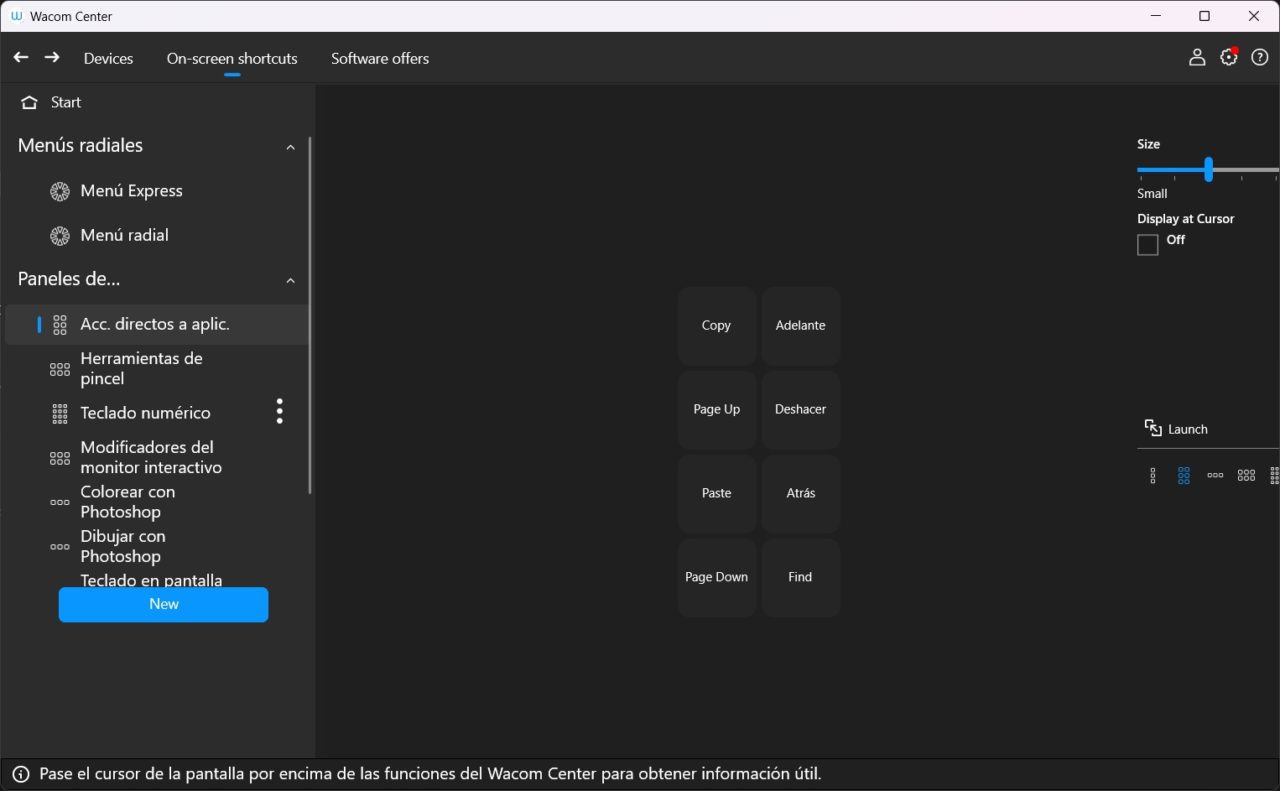Open the user account profile icon
Viewport: 1280px width, 791px height.
pos(1196,58)
